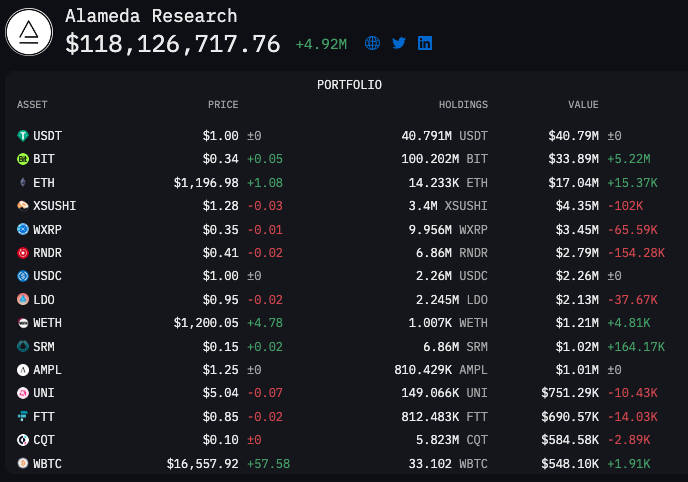Screen dimensions: 688x482
Task: Open the USDC asset name
Action: (47, 276)
